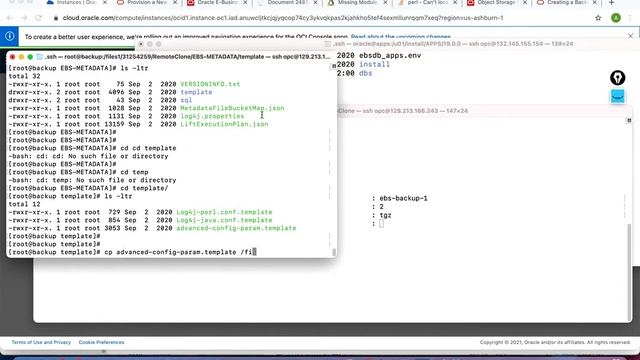
Task: Open Terms of Use and Privacy link
Action: coord(41,342)
